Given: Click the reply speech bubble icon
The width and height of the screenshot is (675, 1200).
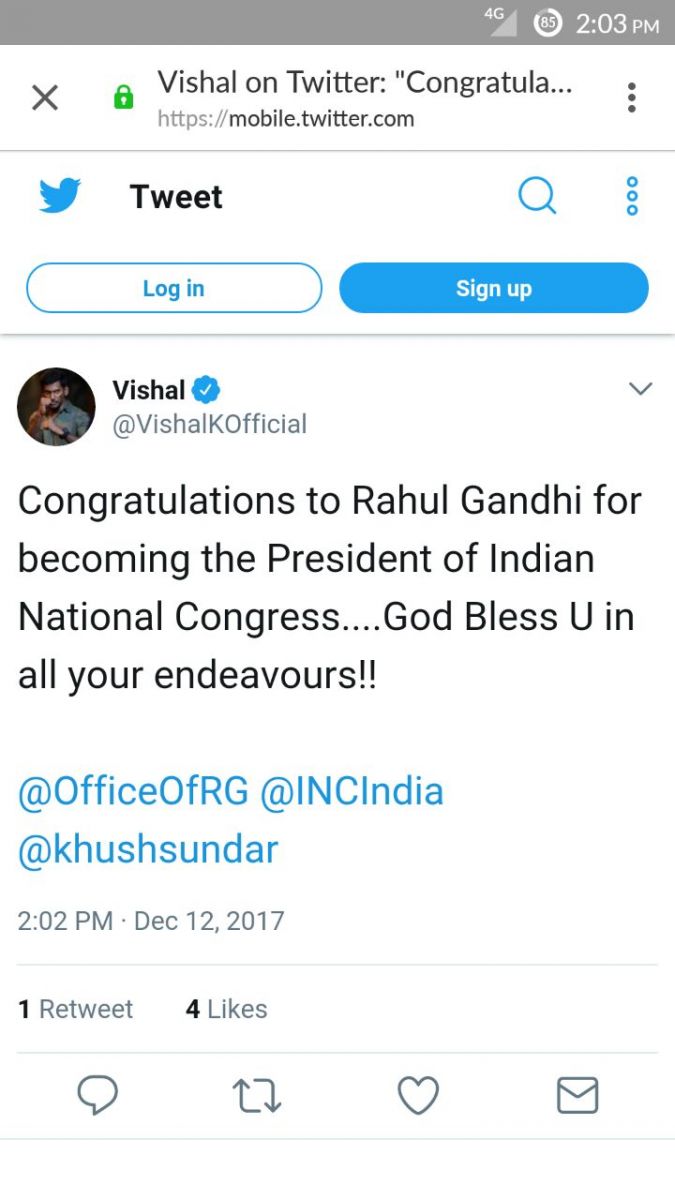Looking at the screenshot, I should [98, 1095].
